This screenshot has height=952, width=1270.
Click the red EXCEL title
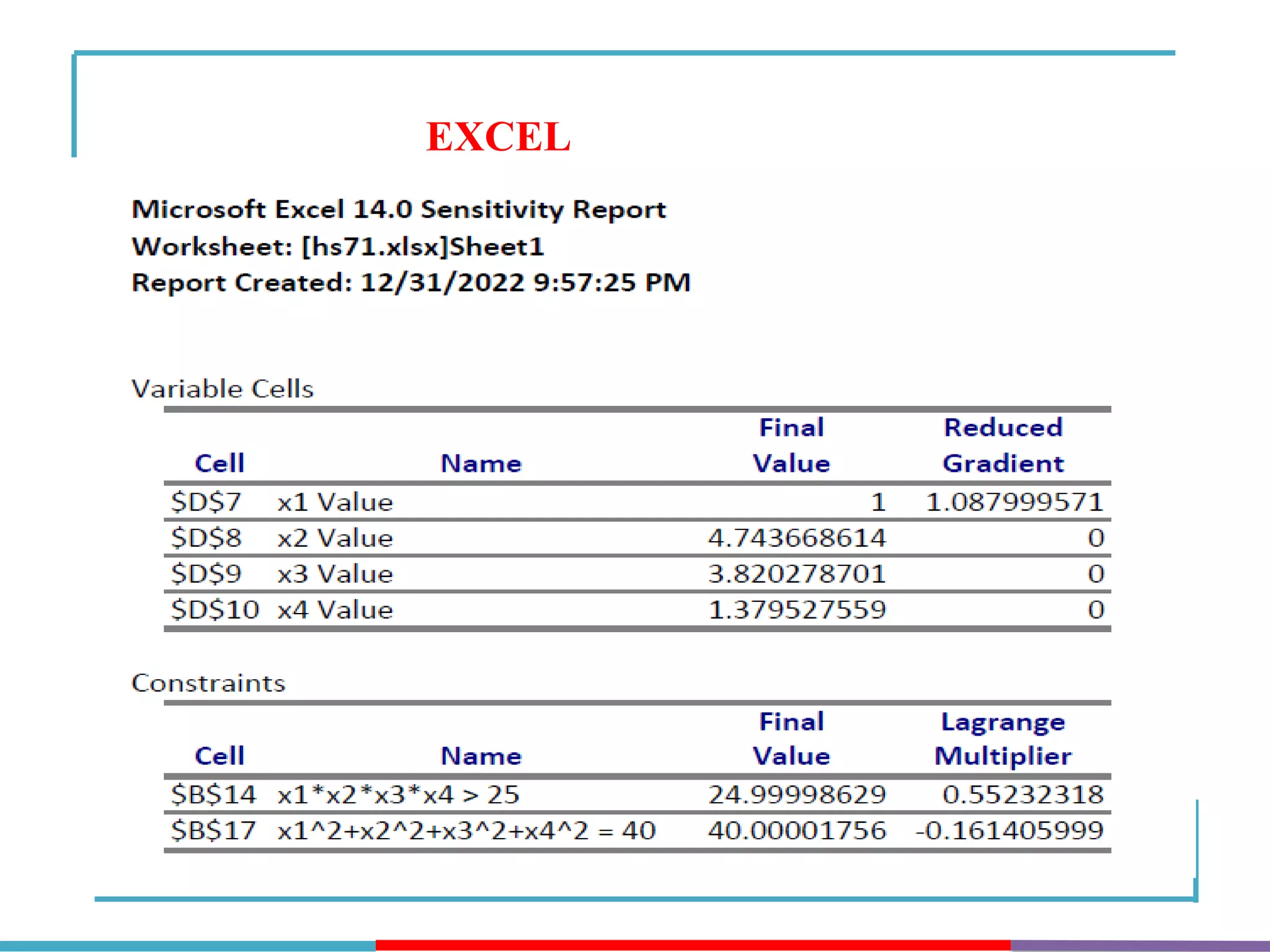(498, 137)
